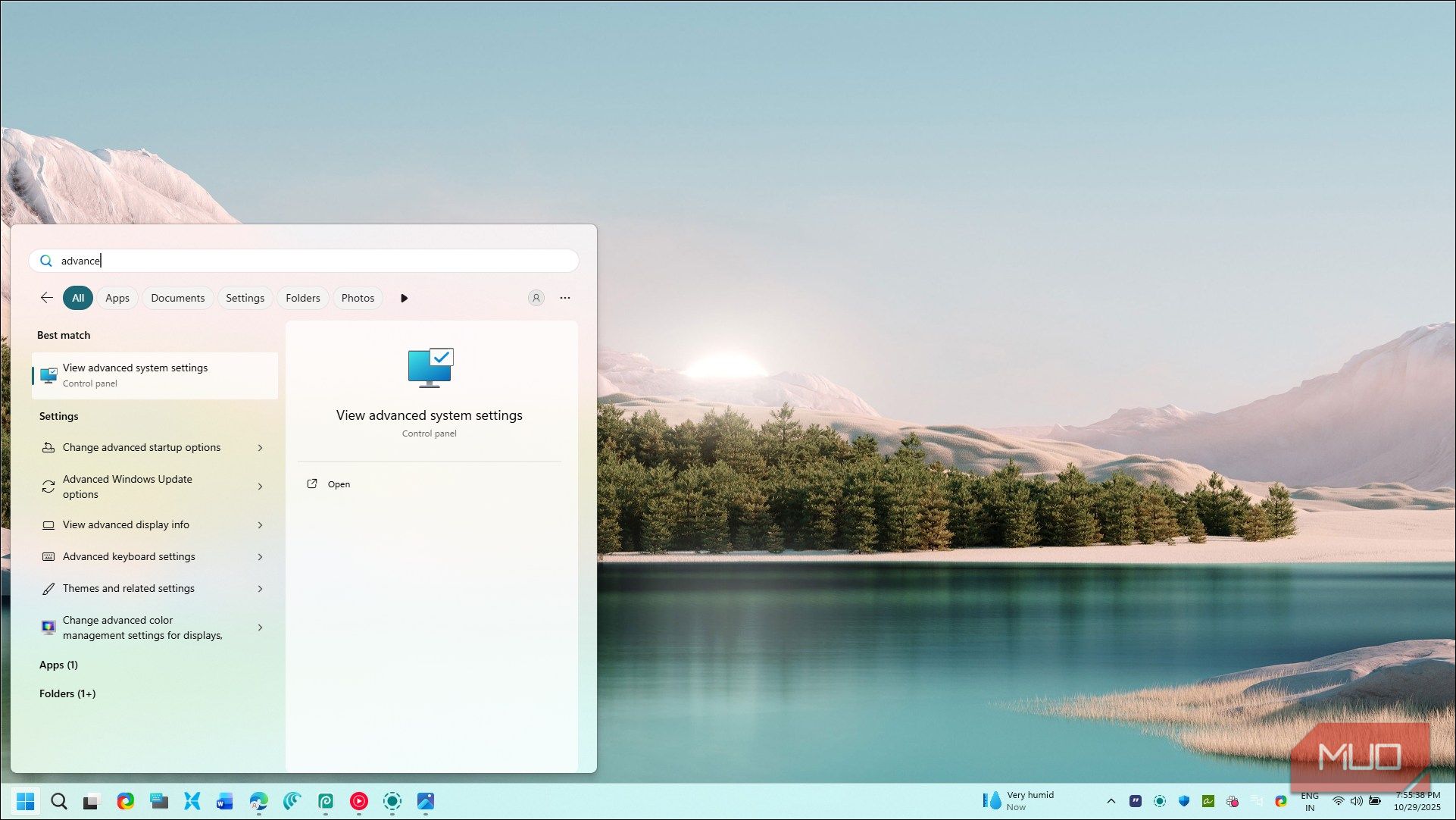This screenshot has width=1456, height=820.
Task: Select the Documents filter tab
Action: point(177,298)
